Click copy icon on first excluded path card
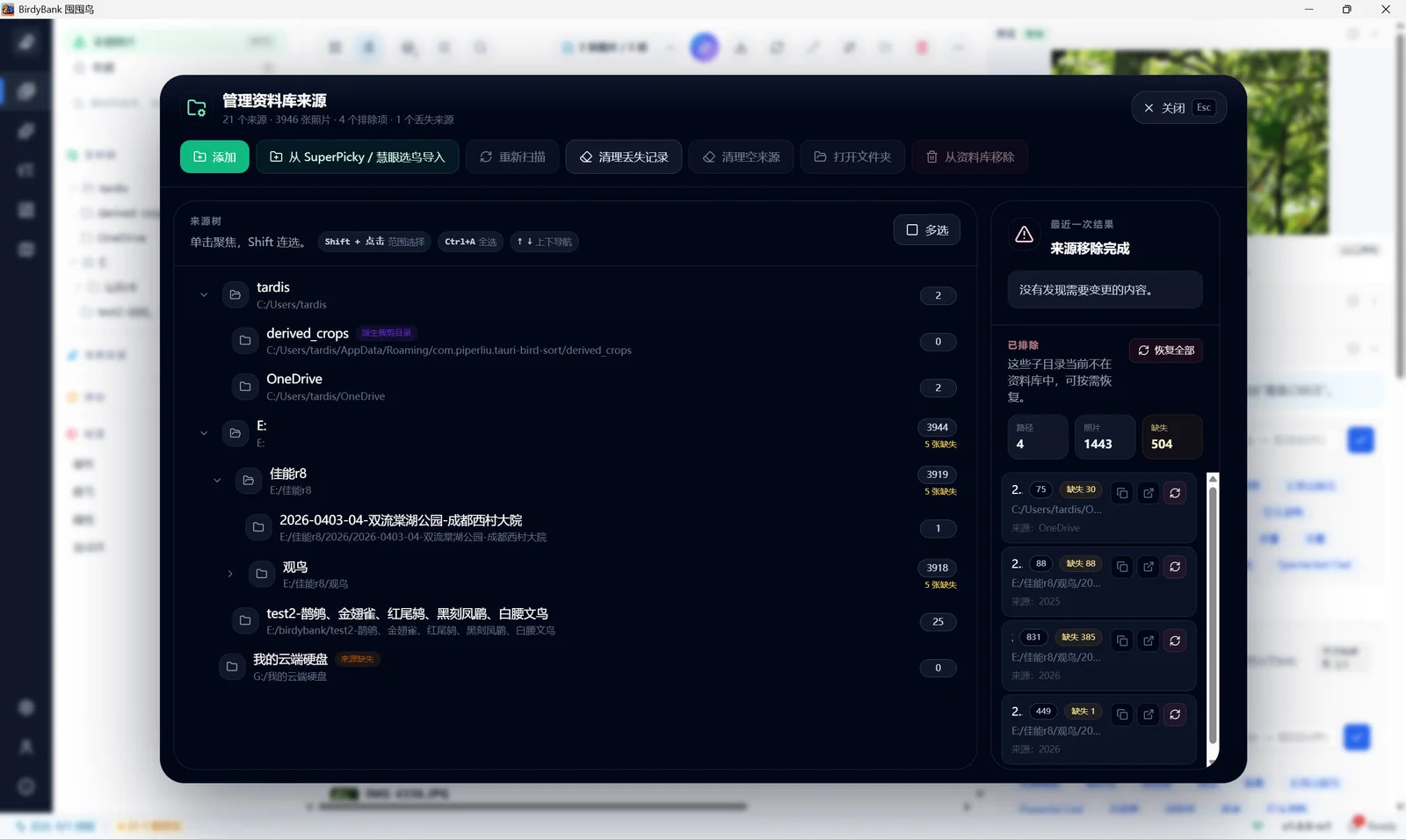Image resolution: width=1406 pixels, height=840 pixels. click(1122, 493)
